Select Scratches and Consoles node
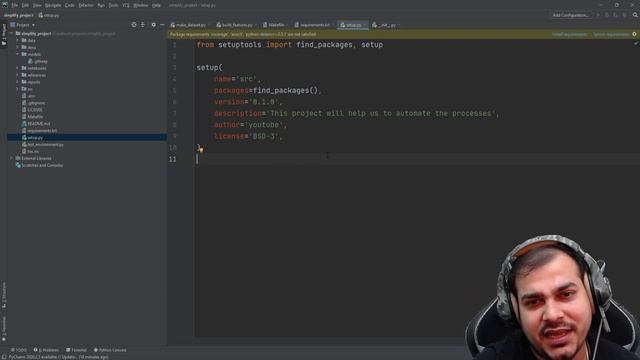This screenshot has width=640, height=360. [x=39, y=165]
